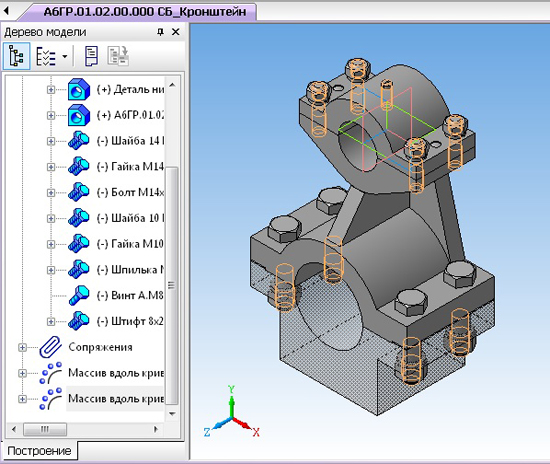Screen dimensions: 550x464
Task: Expand the Сопряжения node
Action: (x=22, y=347)
